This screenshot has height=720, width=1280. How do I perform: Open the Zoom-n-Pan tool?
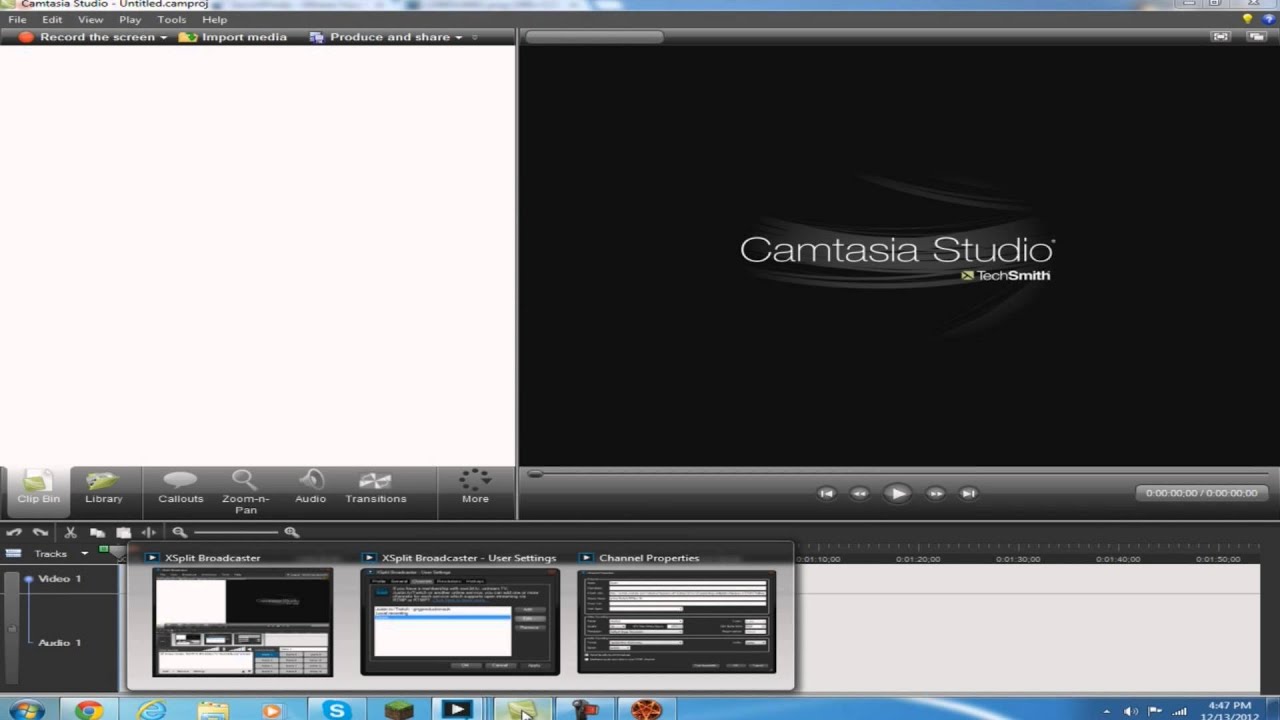tap(245, 491)
